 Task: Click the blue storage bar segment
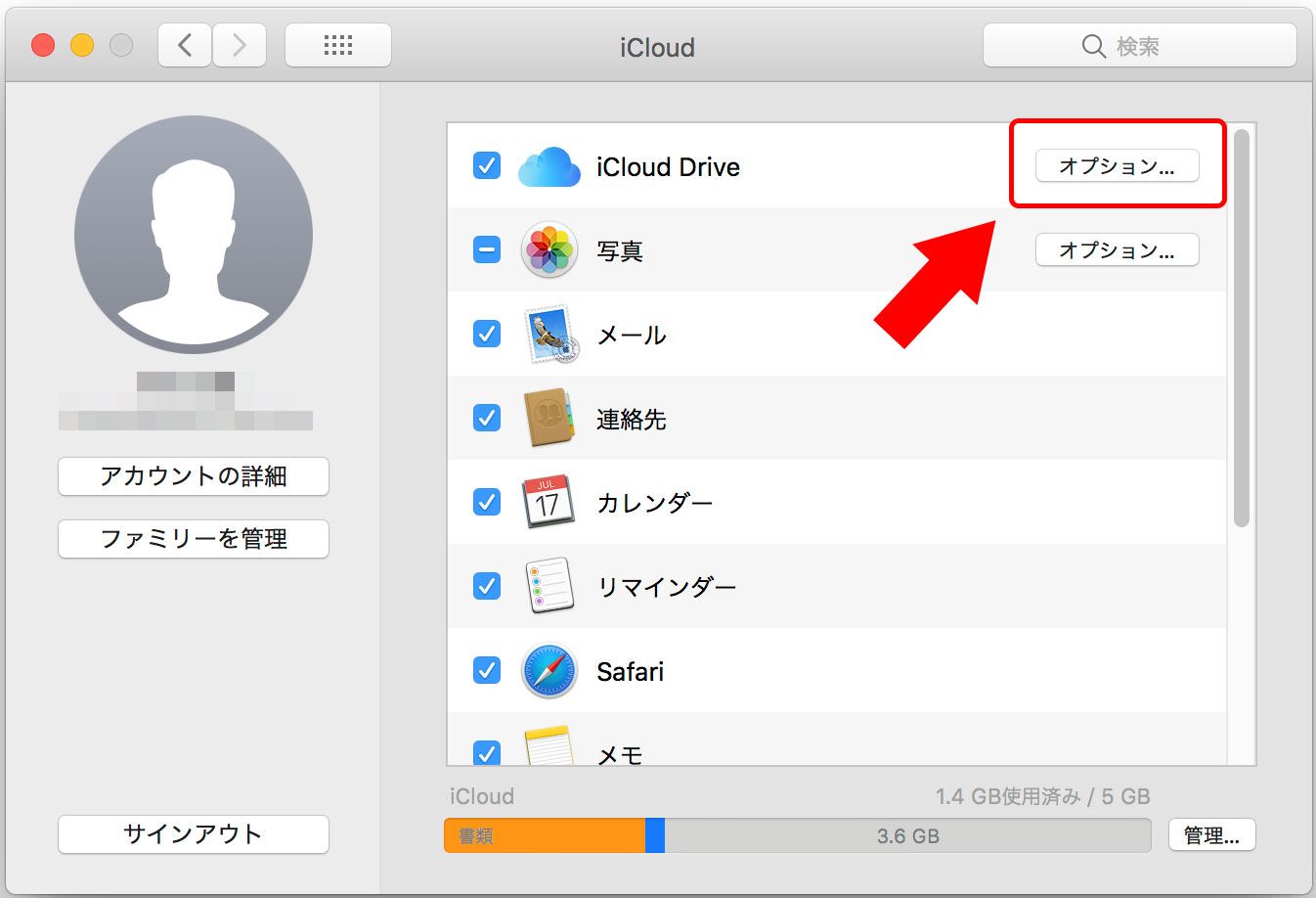pos(655,835)
